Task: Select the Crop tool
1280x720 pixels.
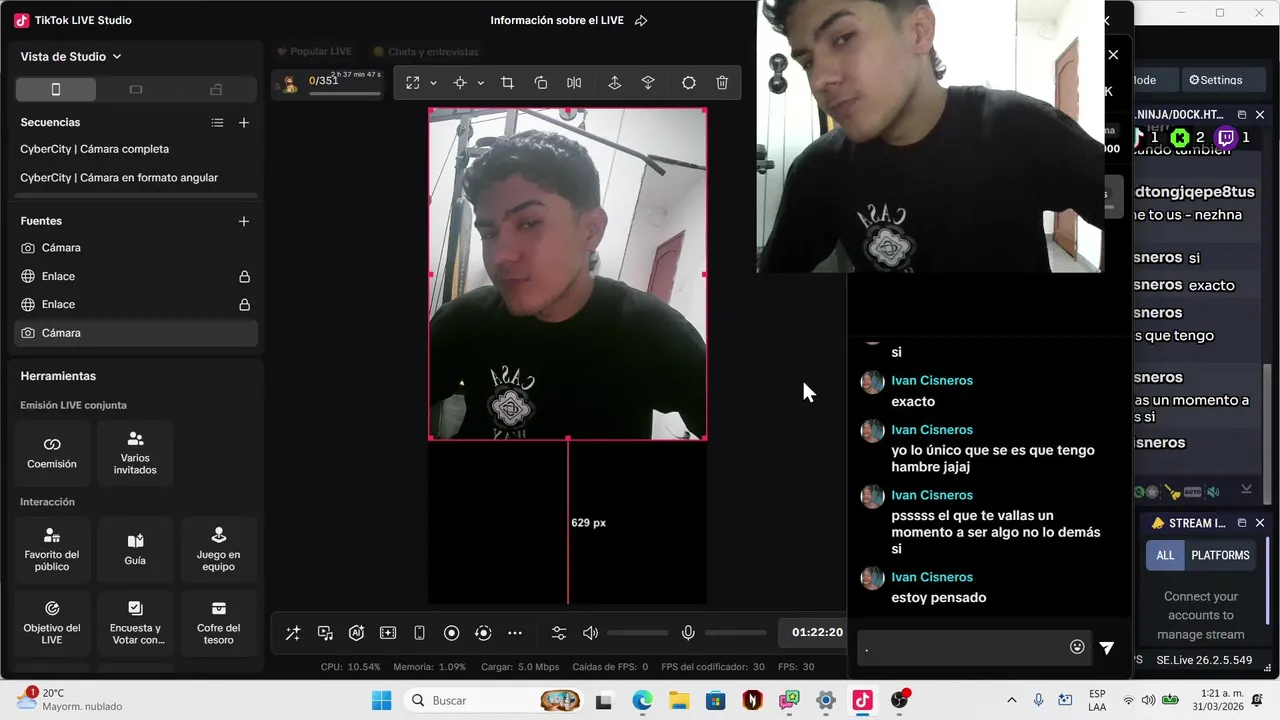Action: [x=507, y=83]
